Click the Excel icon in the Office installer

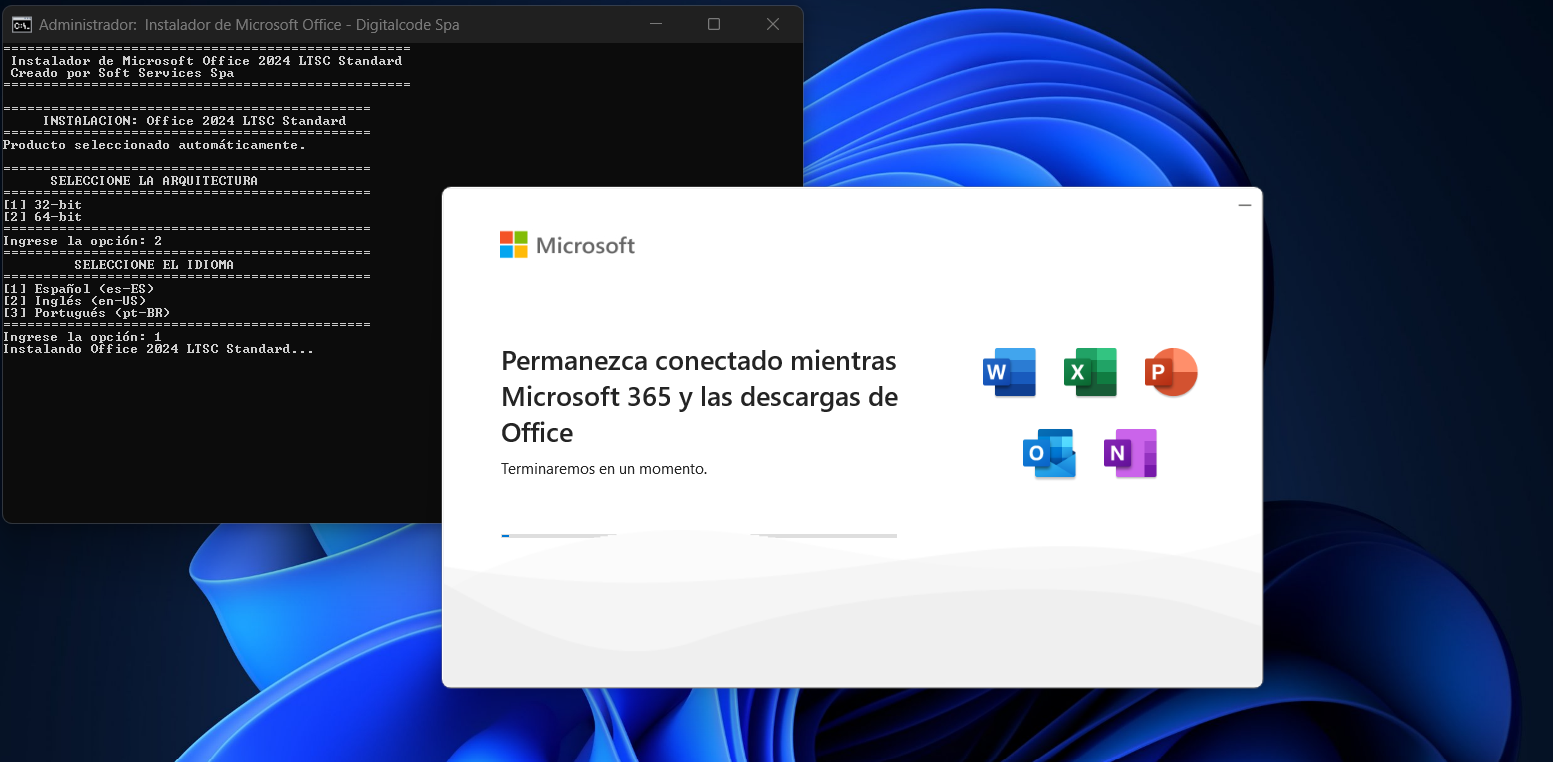pyautogui.click(x=1090, y=373)
